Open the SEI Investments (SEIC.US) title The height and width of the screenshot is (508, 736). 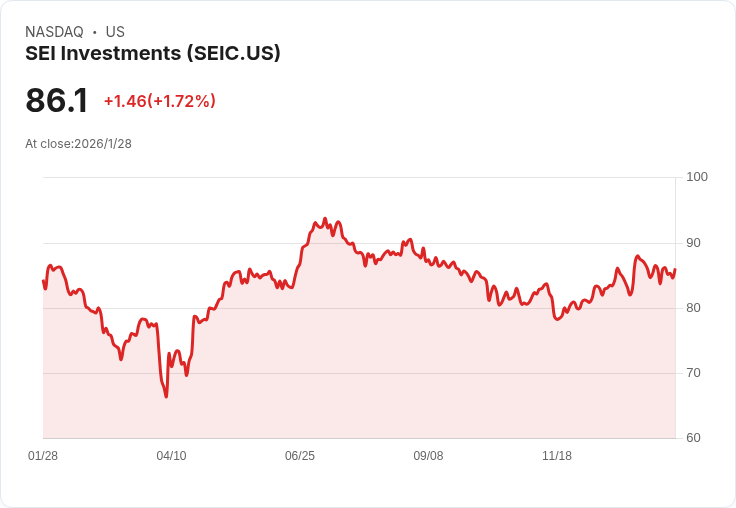tap(153, 53)
